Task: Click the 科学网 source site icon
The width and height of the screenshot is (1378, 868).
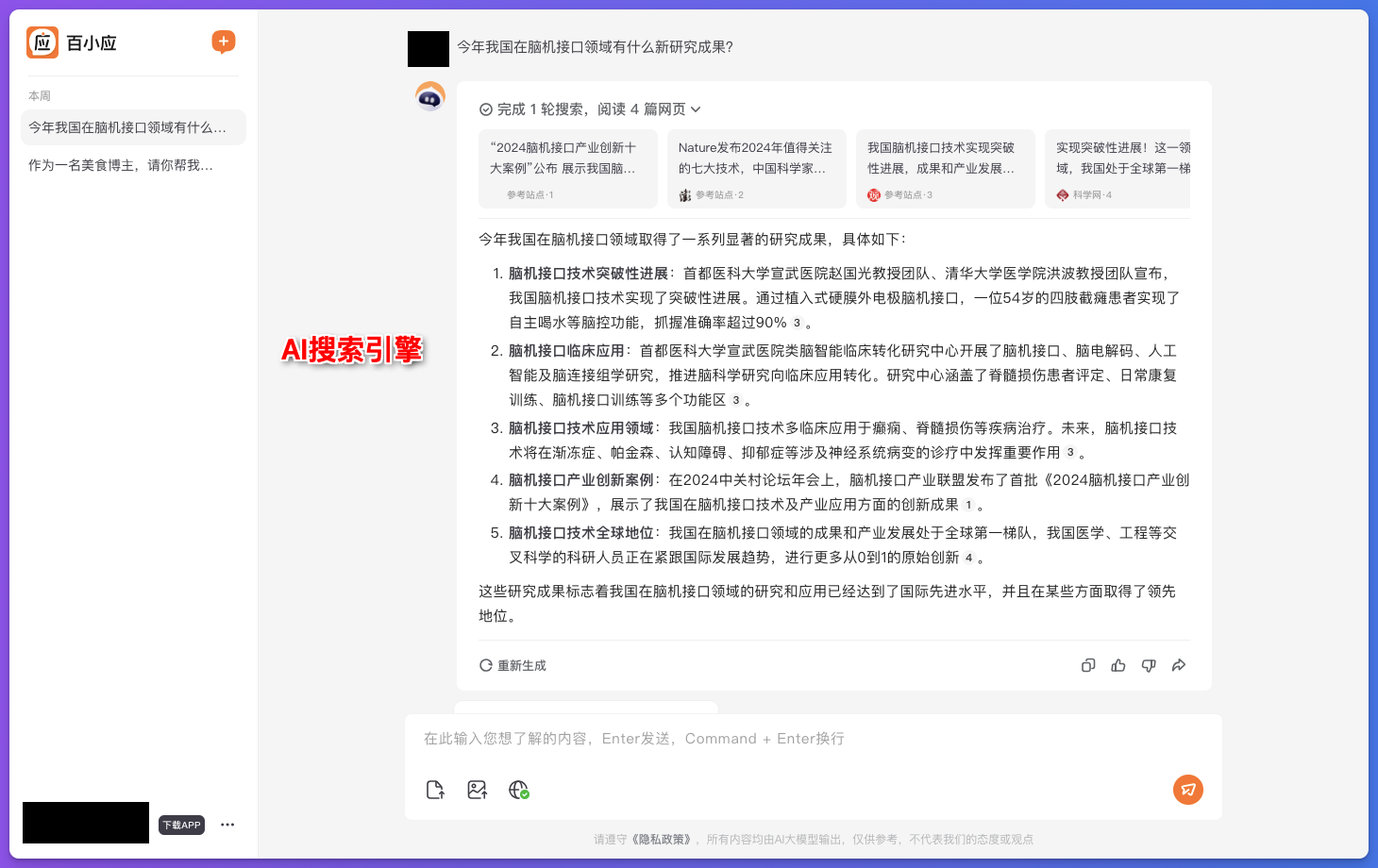Action: click(x=1063, y=195)
